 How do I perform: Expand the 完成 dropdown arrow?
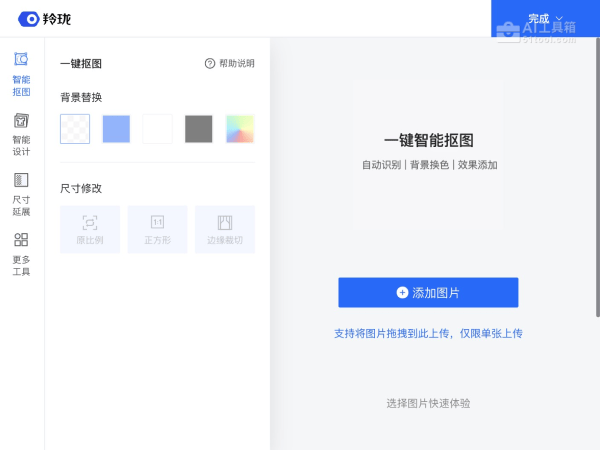pos(559,18)
